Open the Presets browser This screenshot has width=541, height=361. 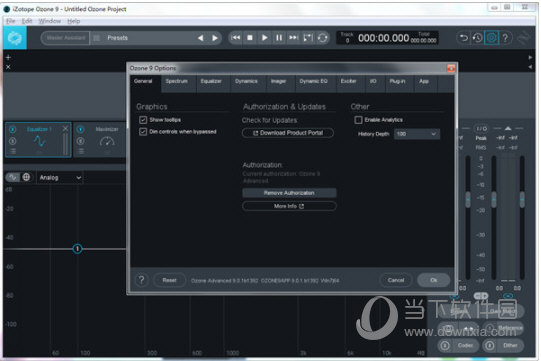[x=117, y=38]
